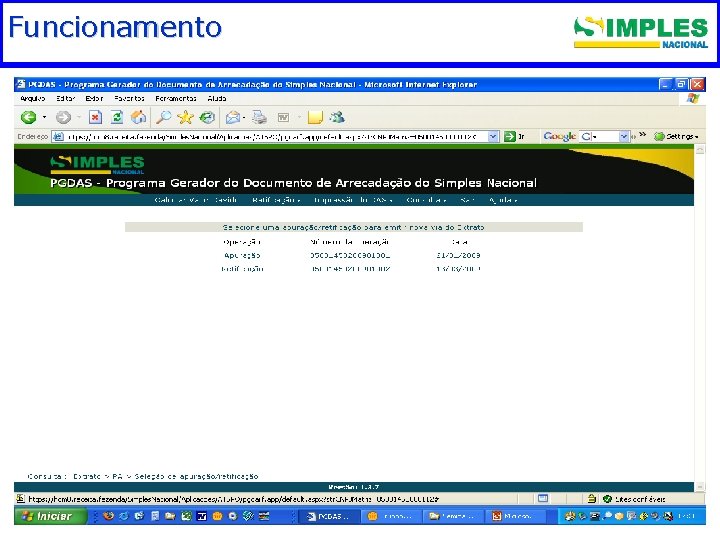The height and width of the screenshot is (540, 720).
Task: Open the Impressão do DAS page menu
Action: [353, 200]
